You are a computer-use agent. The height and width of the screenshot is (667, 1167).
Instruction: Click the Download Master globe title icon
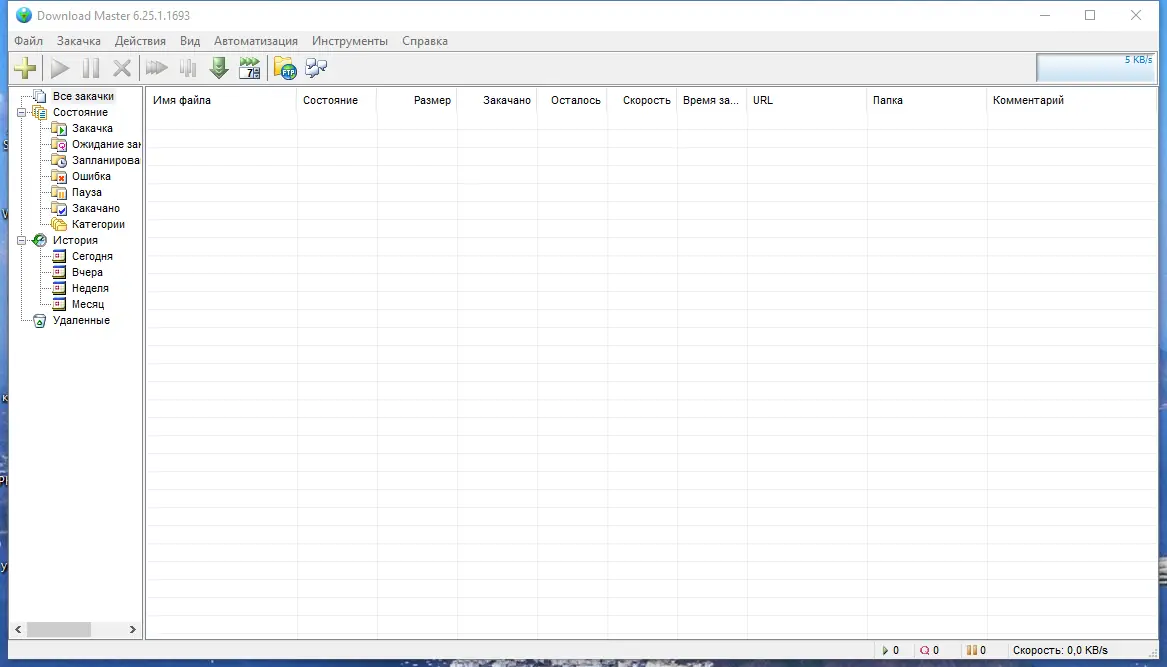click(24, 16)
